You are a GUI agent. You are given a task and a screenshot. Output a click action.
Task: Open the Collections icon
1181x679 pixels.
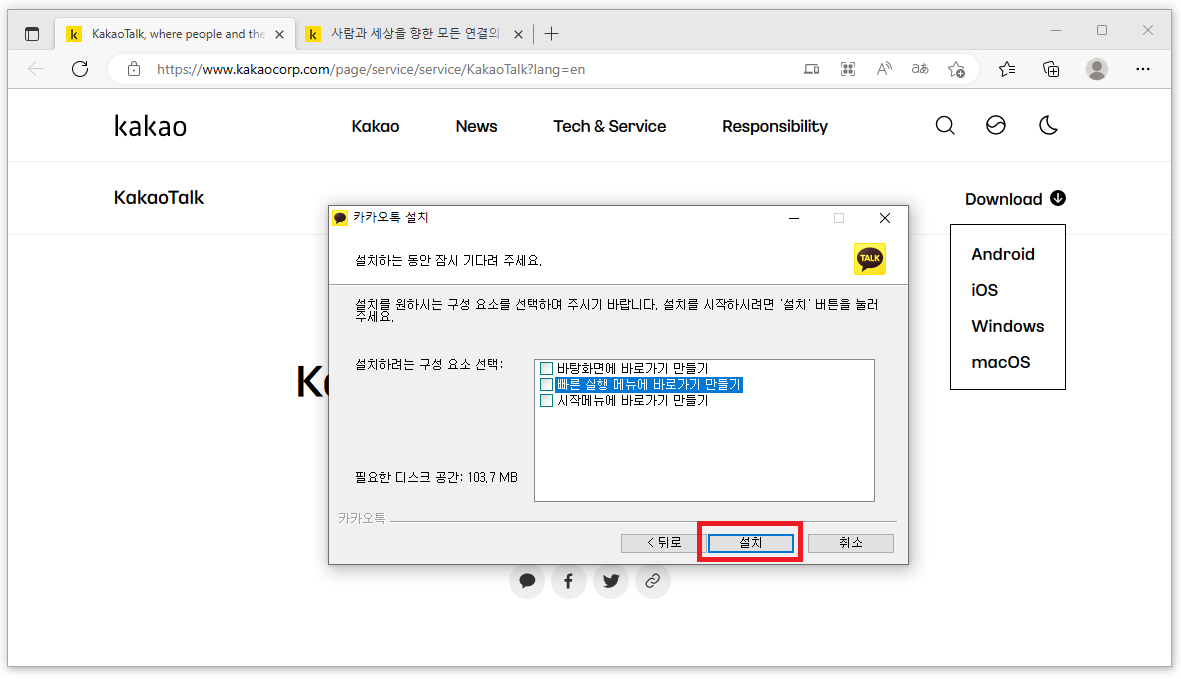1051,69
